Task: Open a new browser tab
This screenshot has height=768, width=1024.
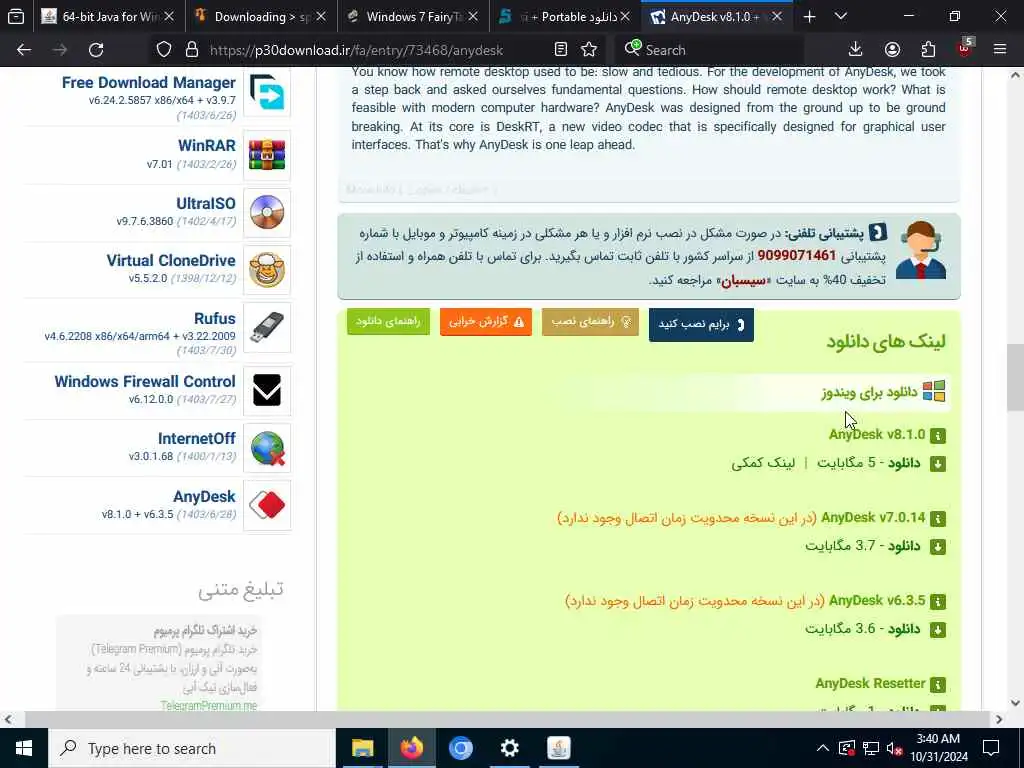Action: click(809, 16)
